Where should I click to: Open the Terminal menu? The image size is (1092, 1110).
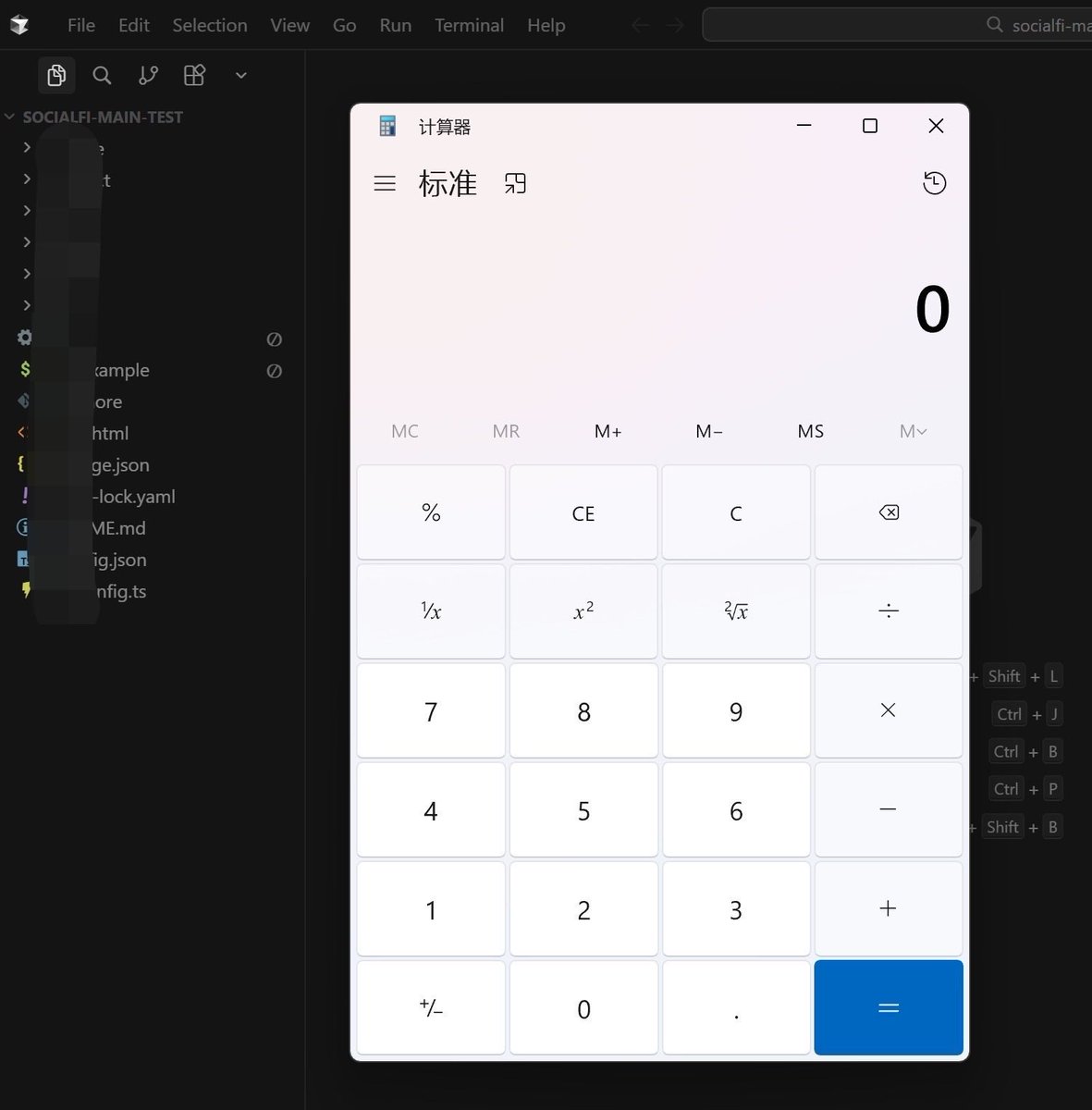click(470, 25)
